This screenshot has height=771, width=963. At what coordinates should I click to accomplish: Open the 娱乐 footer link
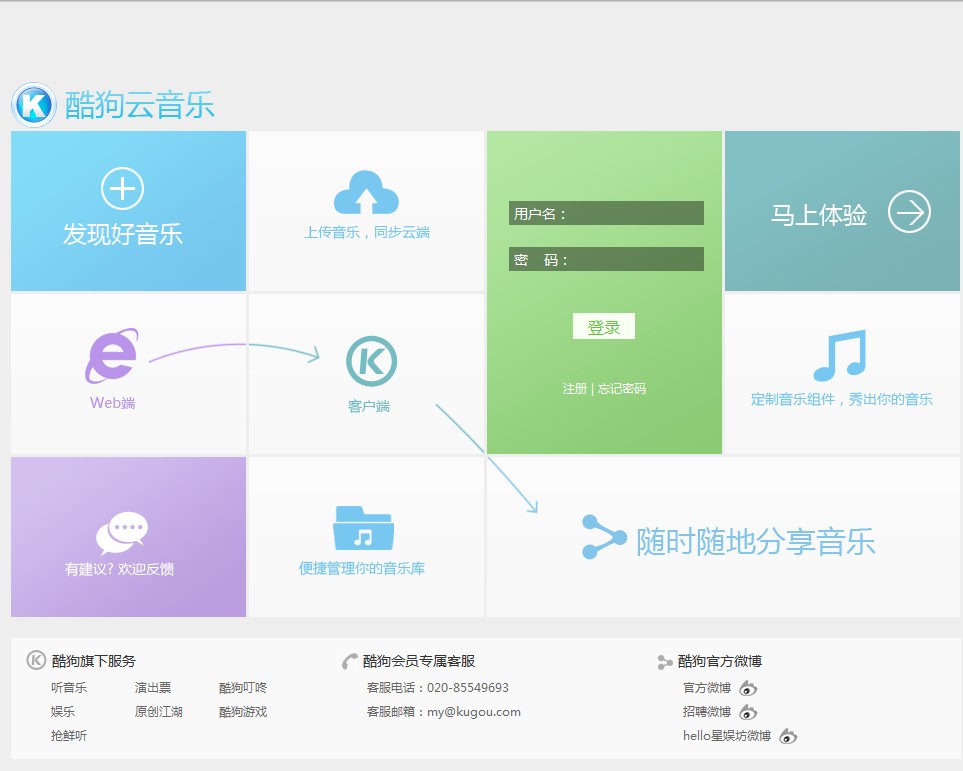click(63, 711)
